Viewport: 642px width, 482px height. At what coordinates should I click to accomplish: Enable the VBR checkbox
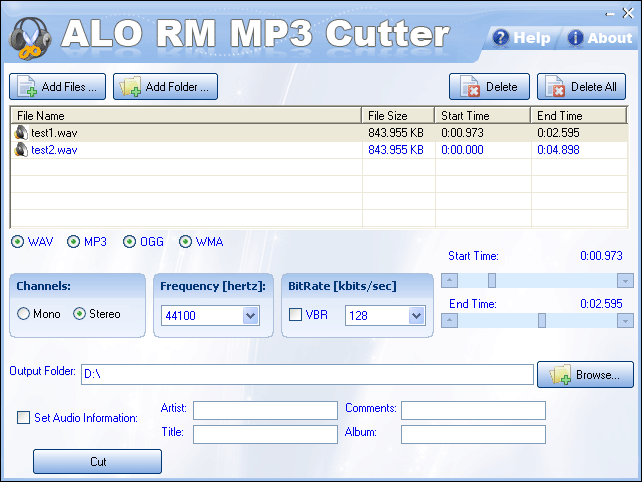(295, 315)
